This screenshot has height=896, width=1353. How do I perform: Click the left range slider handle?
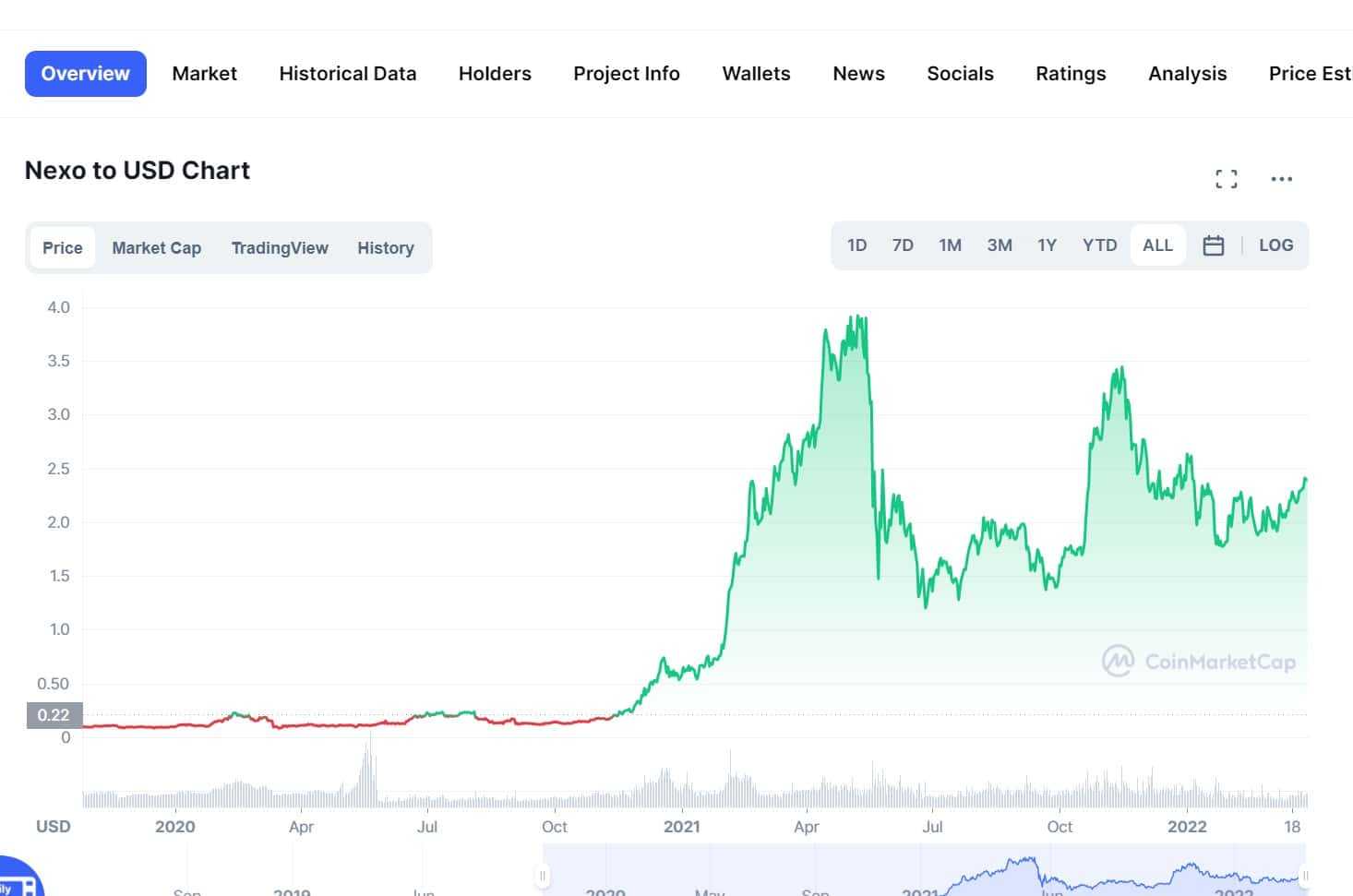[543, 875]
